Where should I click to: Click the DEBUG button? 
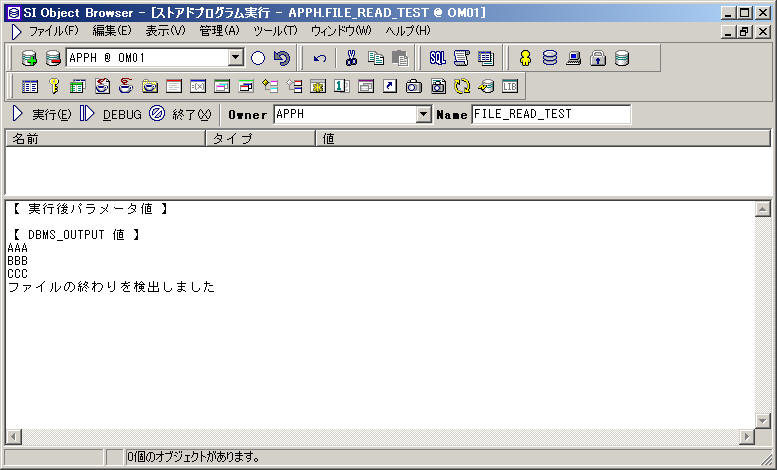coord(111,114)
